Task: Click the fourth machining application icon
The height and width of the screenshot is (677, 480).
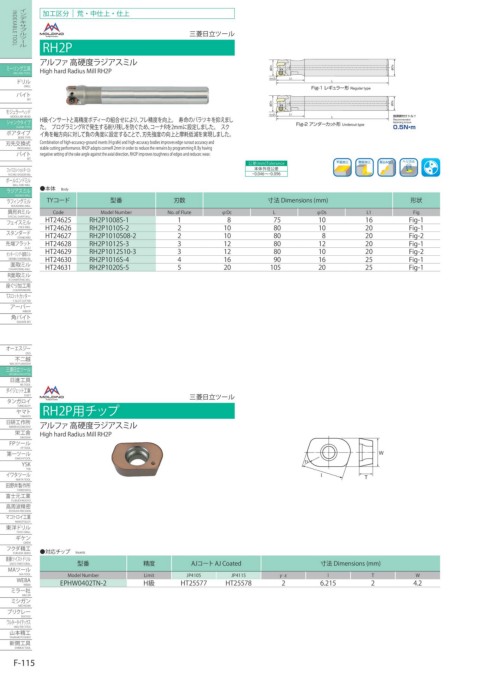Action: 408,167
